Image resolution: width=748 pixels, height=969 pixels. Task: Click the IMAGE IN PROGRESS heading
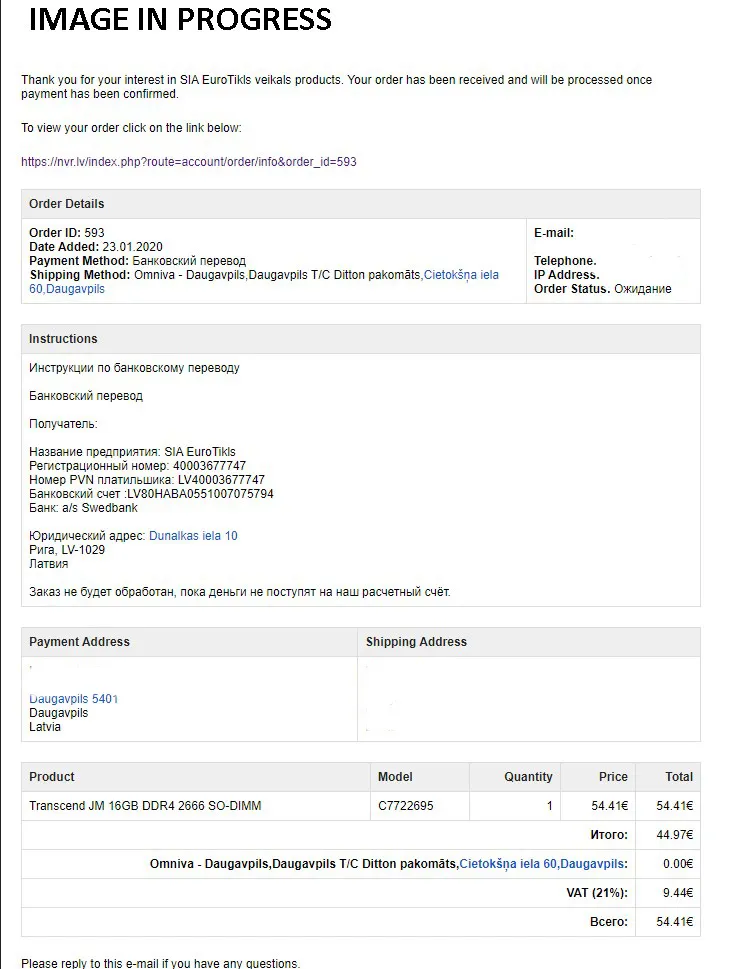coord(181,19)
